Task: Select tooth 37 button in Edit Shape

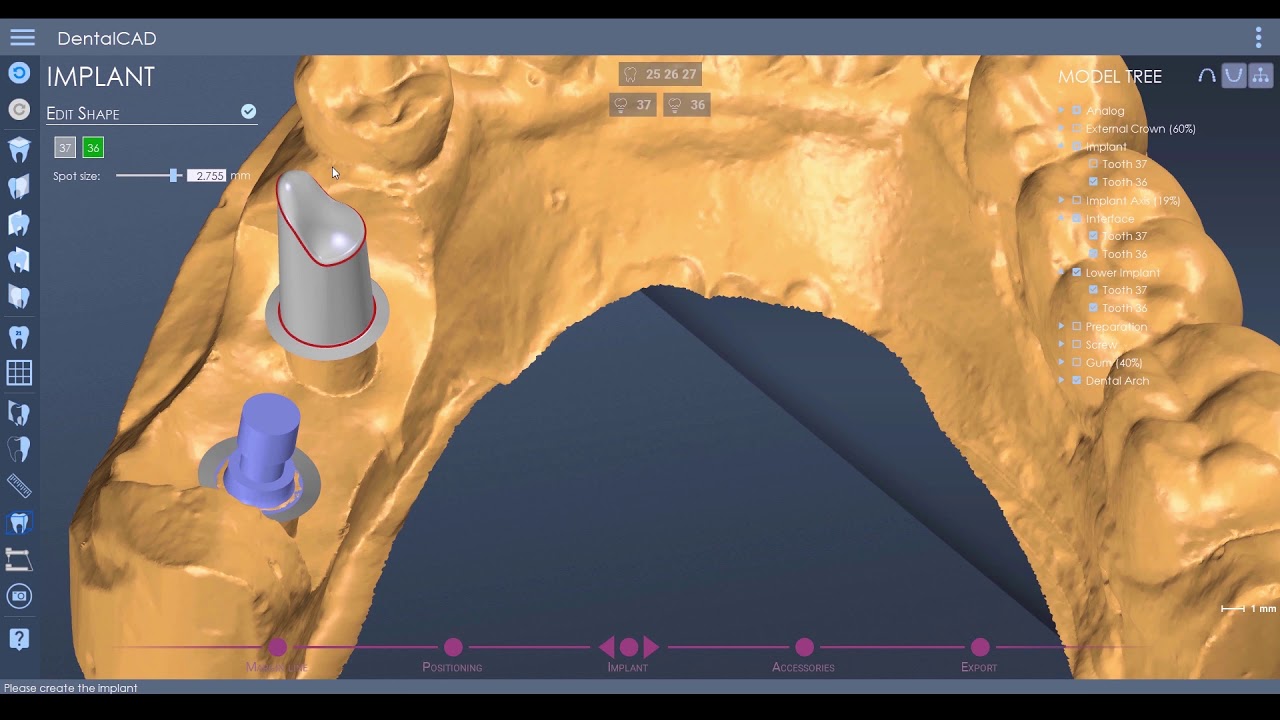Action: click(x=65, y=148)
